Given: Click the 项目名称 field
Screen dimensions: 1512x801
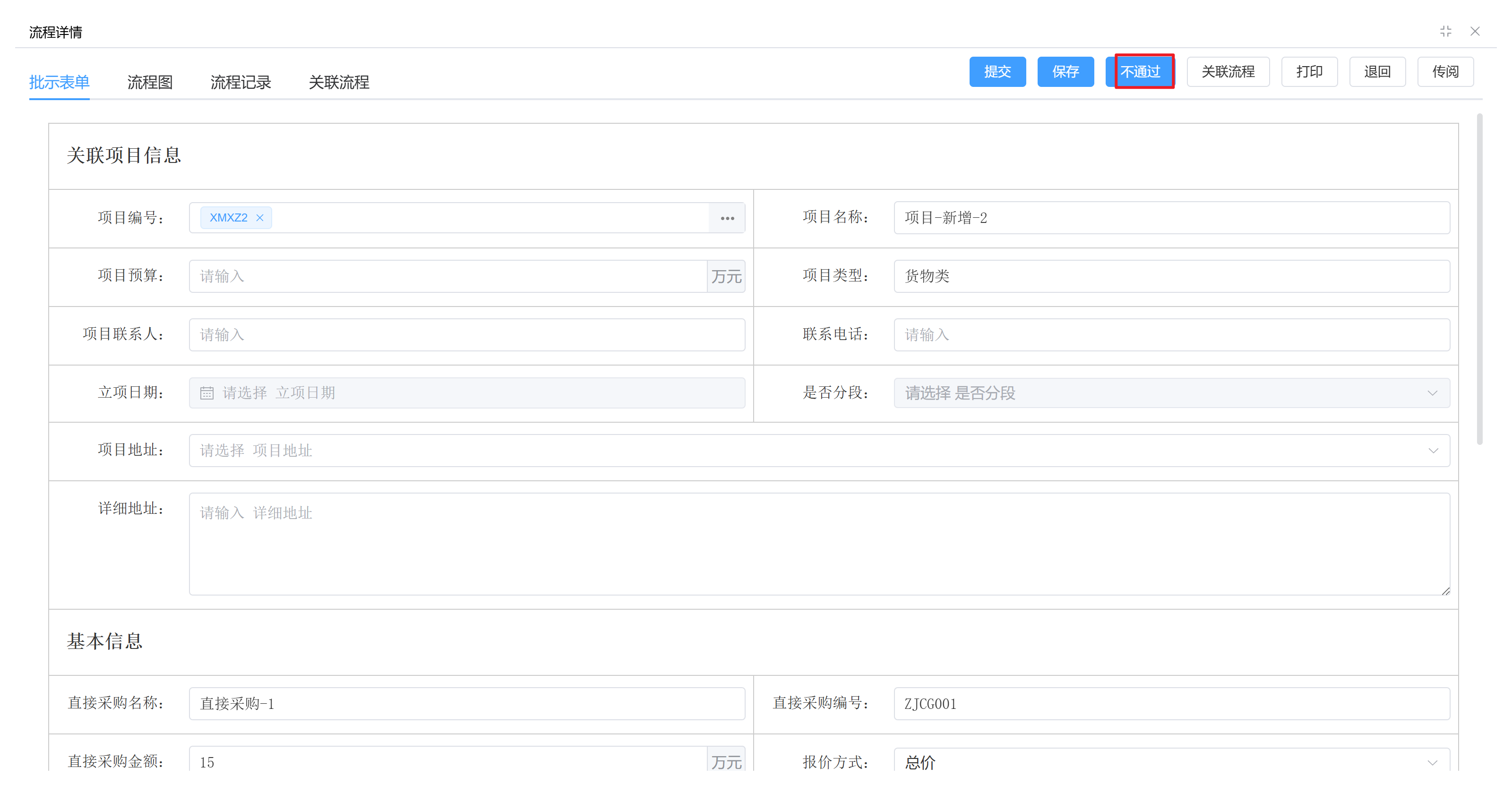Looking at the screenshot, I should [x=1172, y=218].
